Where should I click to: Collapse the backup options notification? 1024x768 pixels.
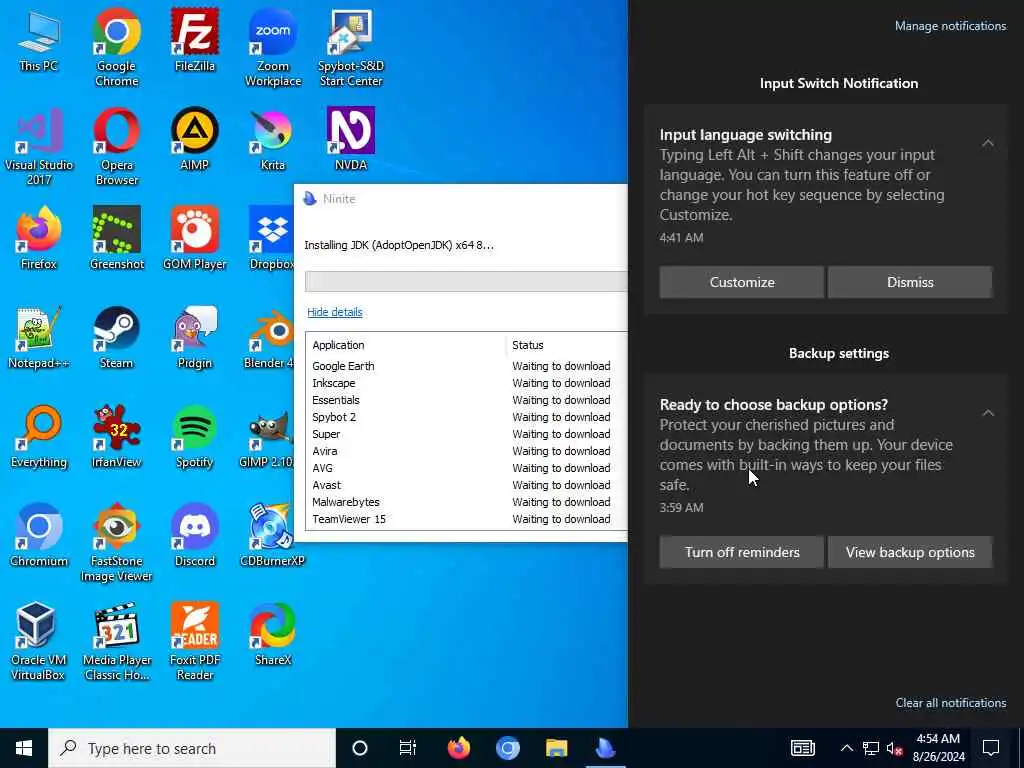click(988, 413)
